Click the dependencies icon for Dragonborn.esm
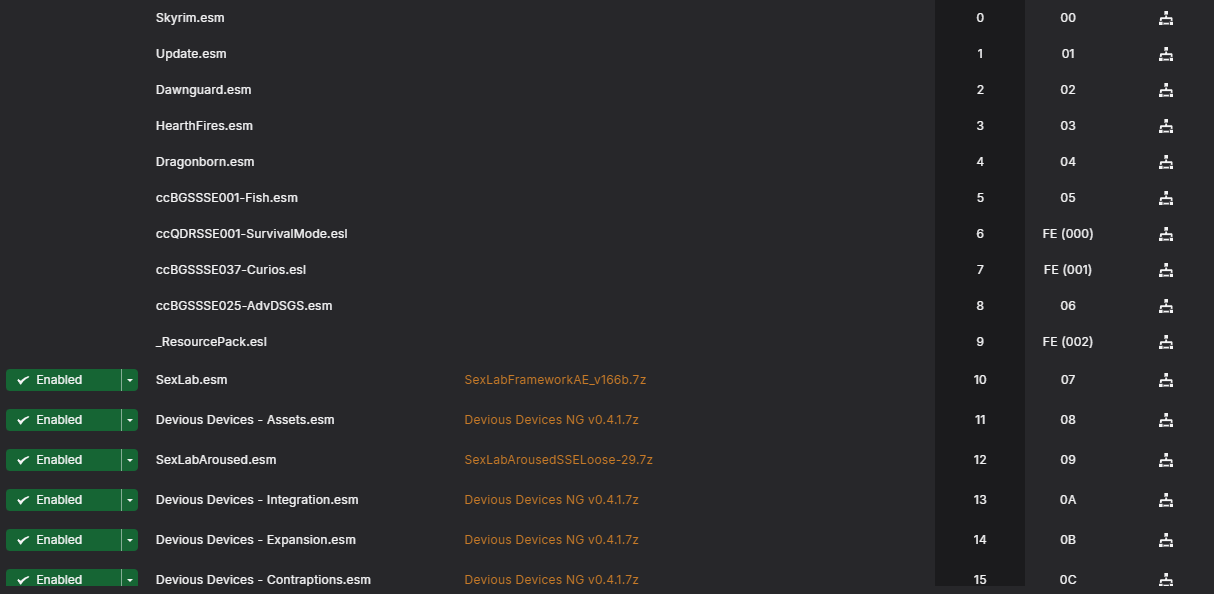 [x=1165, y=162]
